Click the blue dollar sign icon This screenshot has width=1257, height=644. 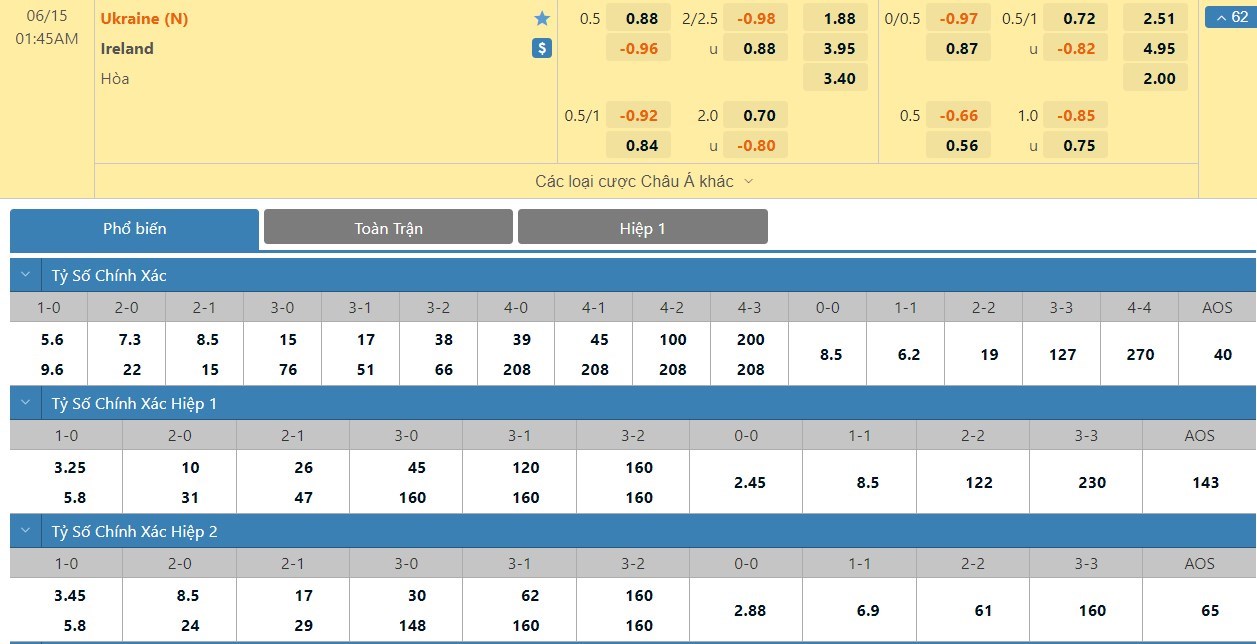tap(542, 48)
